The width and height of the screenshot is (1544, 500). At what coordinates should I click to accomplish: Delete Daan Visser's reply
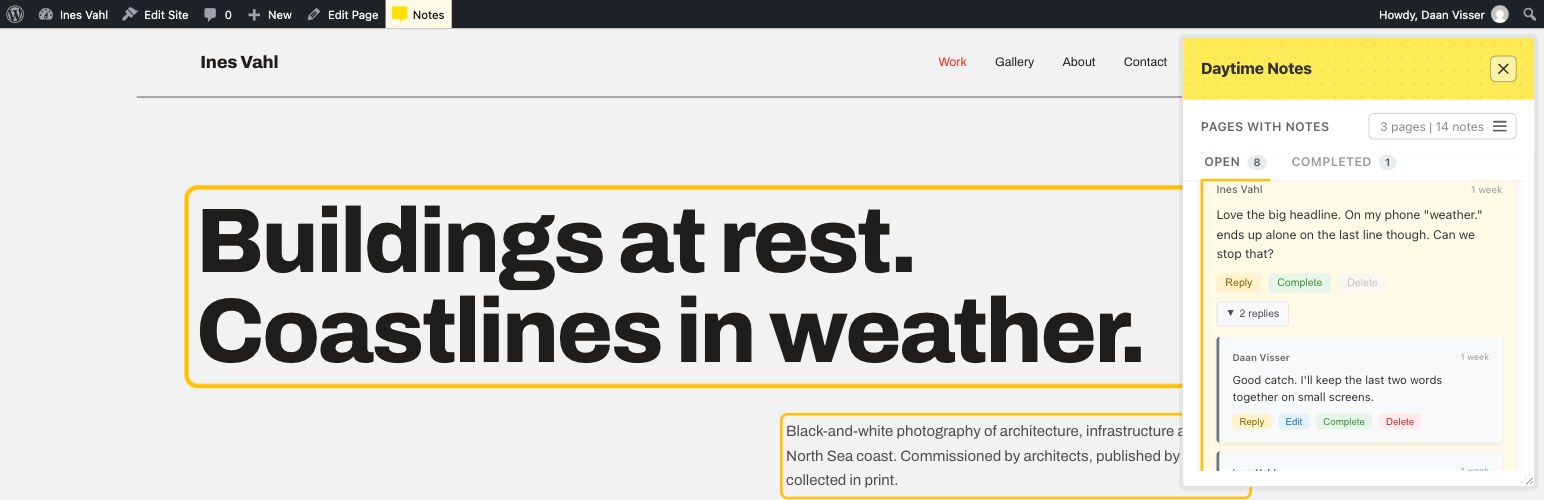pyautogui.click(x=1400, y=422)
